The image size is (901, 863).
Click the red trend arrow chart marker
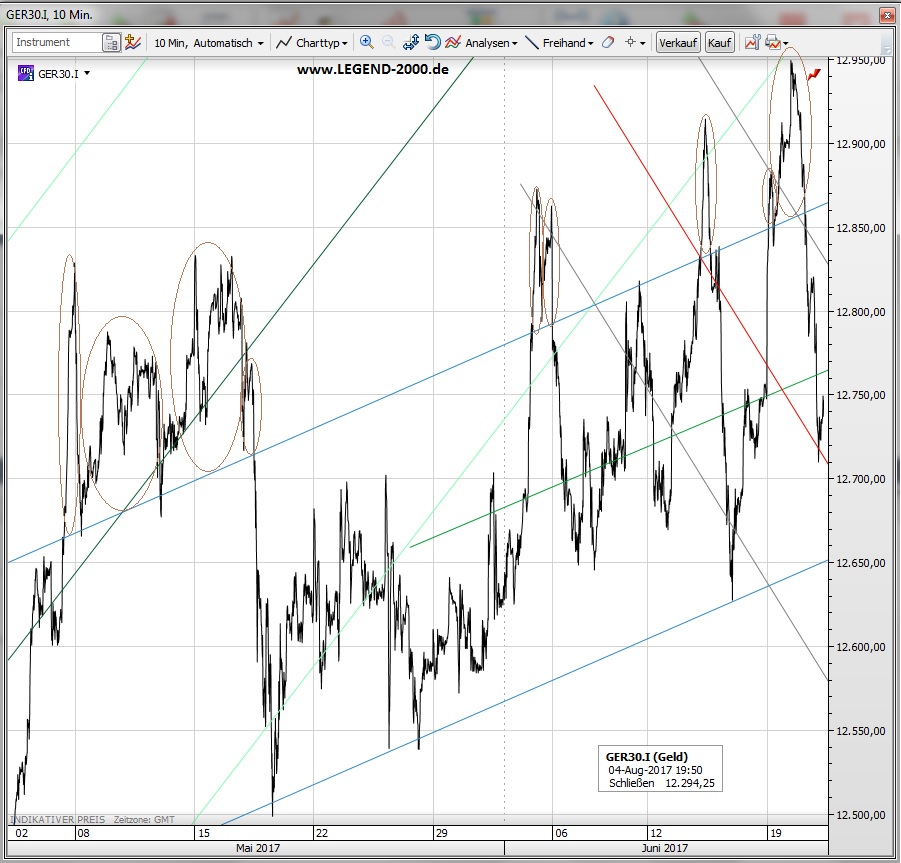(814, 73)
